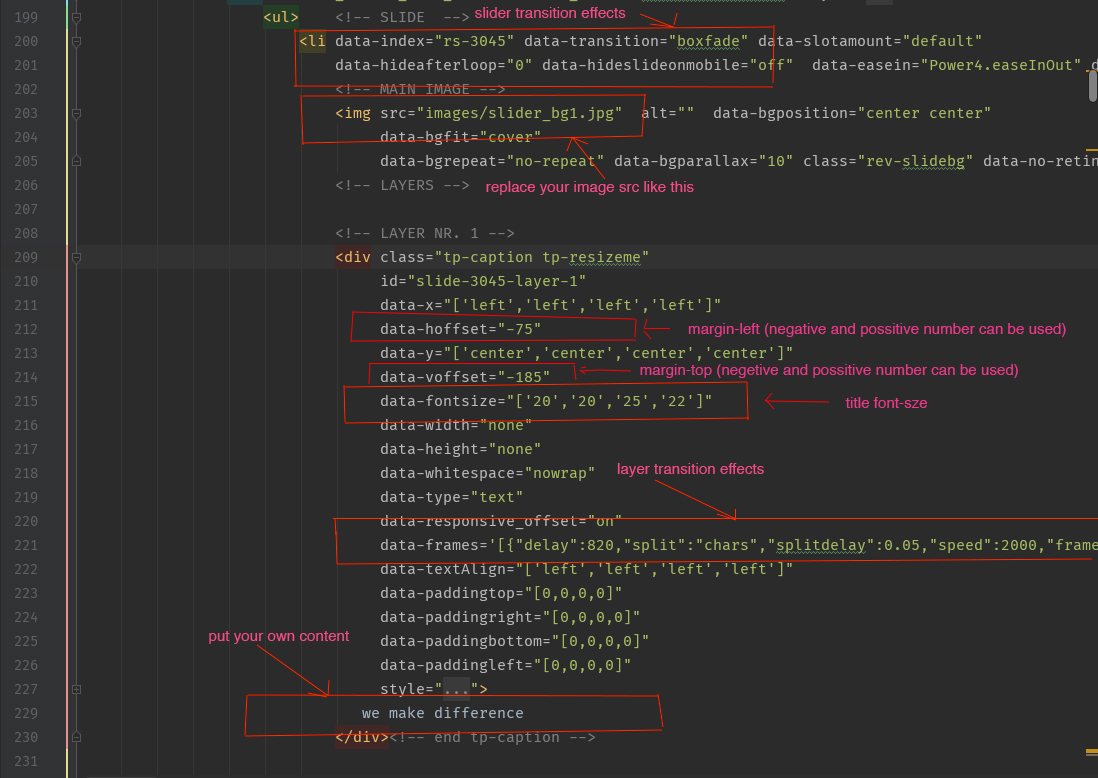Click the images/slider_bg1.jpg src path
This screenshot has width=1098, height=778.
click(519, 113)
